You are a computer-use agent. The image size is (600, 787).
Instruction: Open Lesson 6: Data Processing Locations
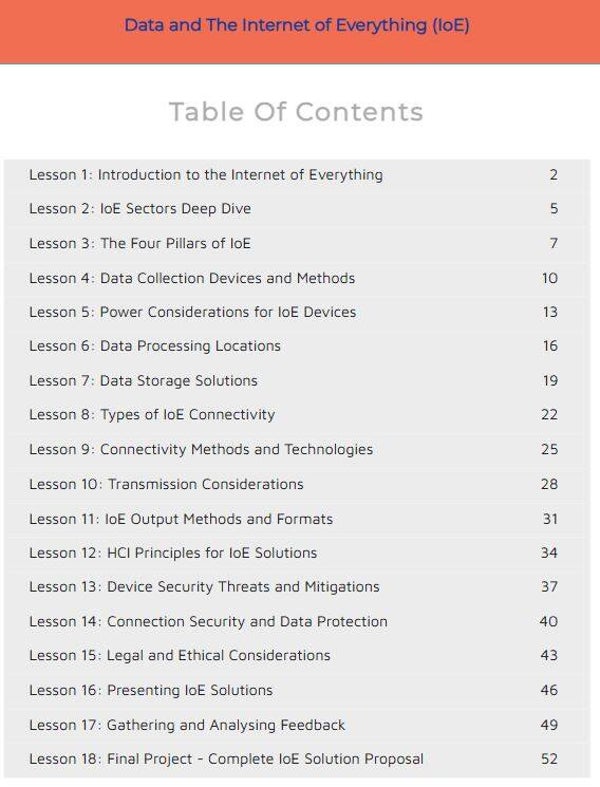(155, 346)
